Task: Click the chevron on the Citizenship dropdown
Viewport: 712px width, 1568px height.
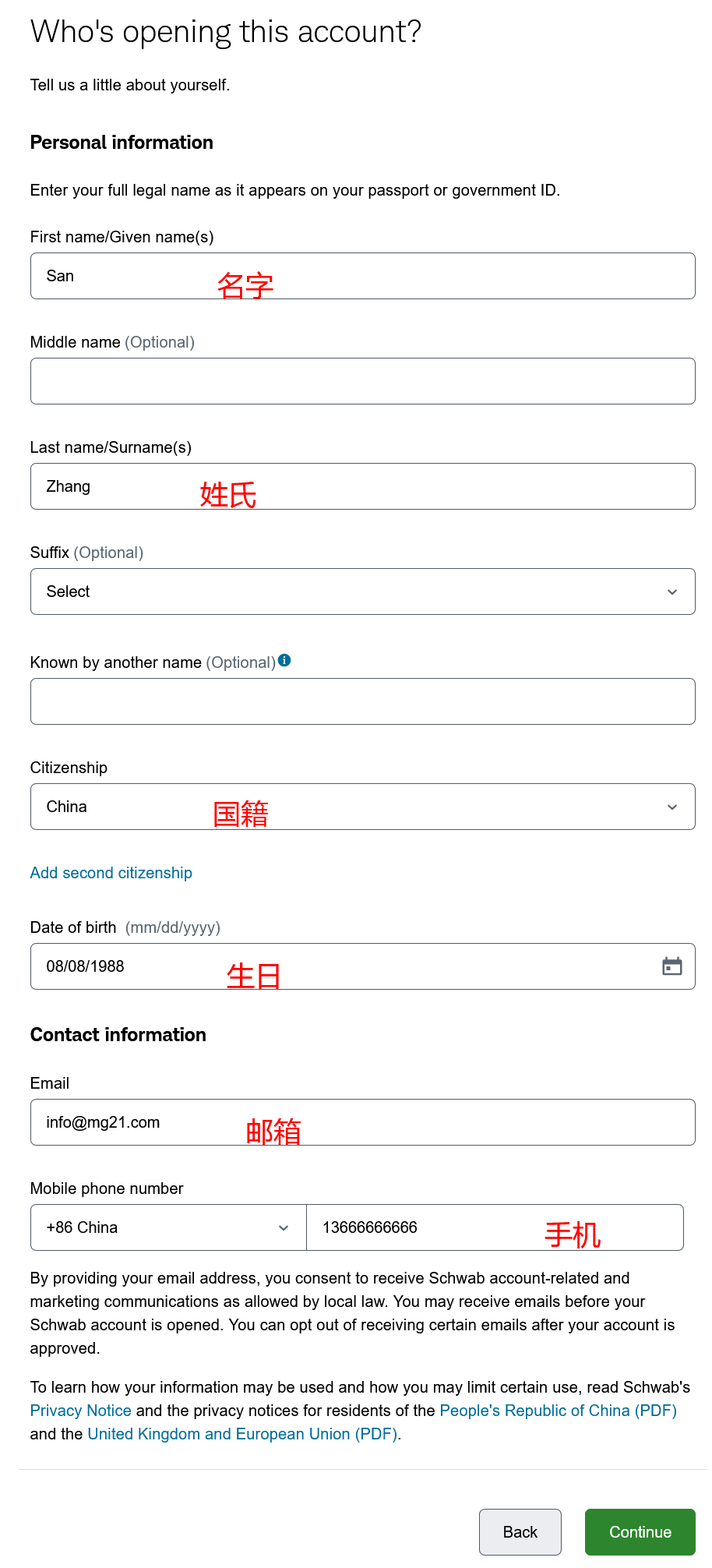Action: point(671,807)
